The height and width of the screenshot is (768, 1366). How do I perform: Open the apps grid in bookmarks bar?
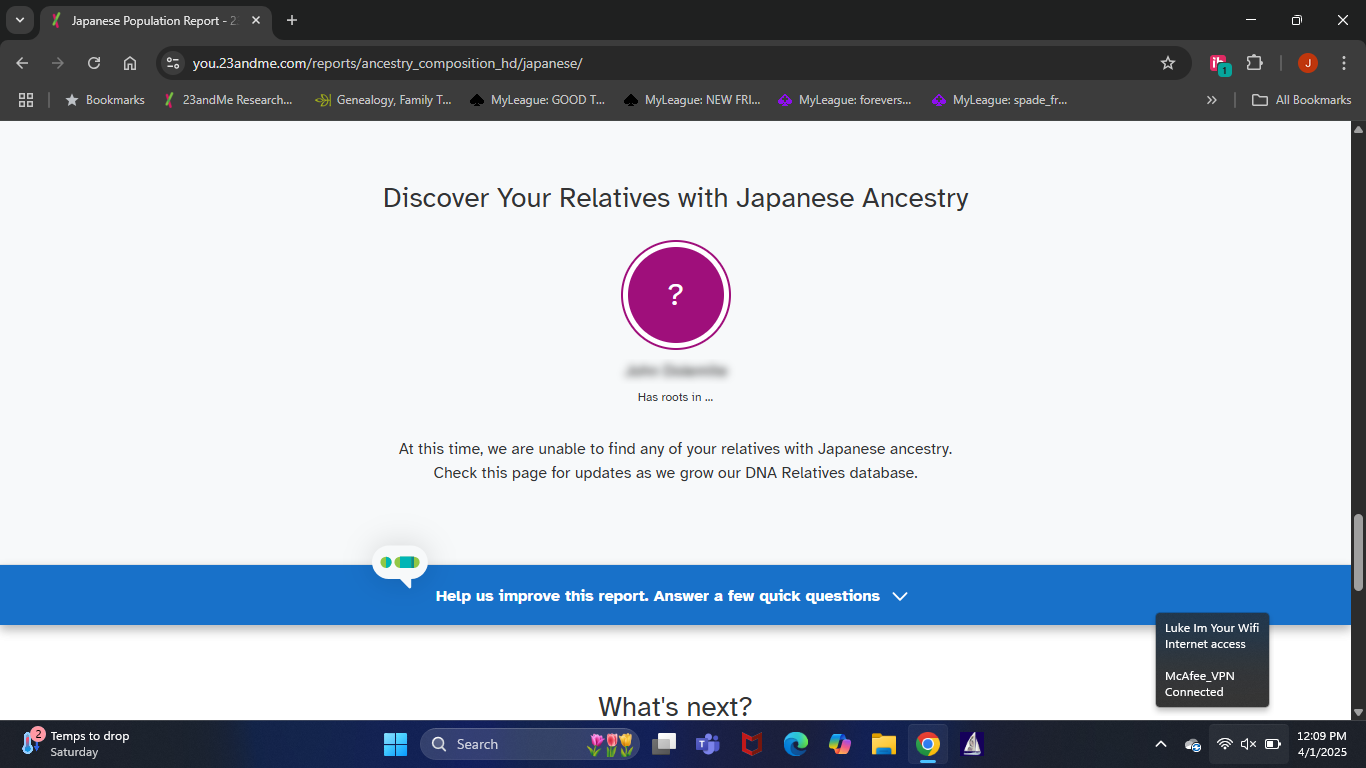pos(26,100)
